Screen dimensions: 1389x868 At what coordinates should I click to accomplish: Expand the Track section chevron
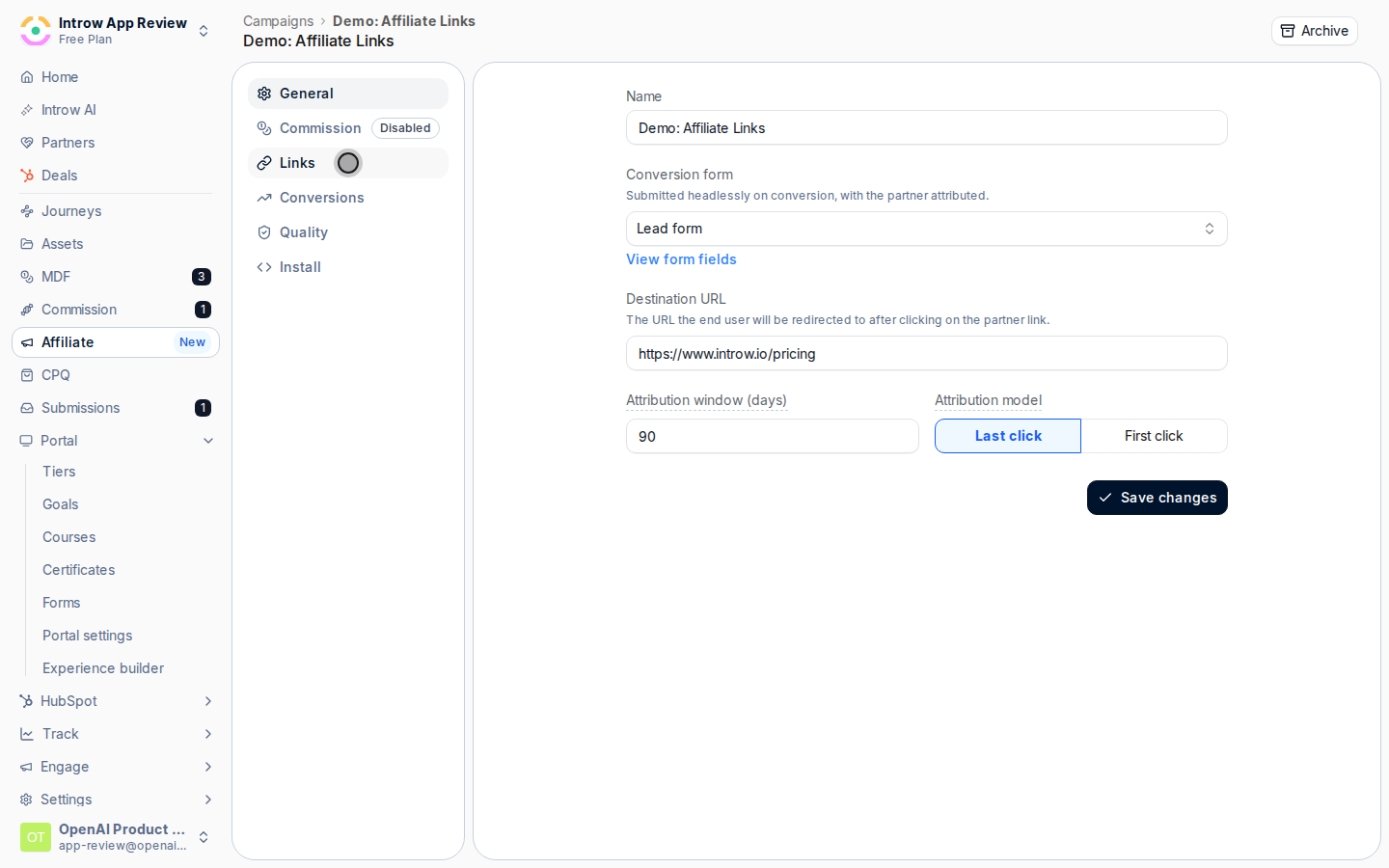[x=208, y=734]
